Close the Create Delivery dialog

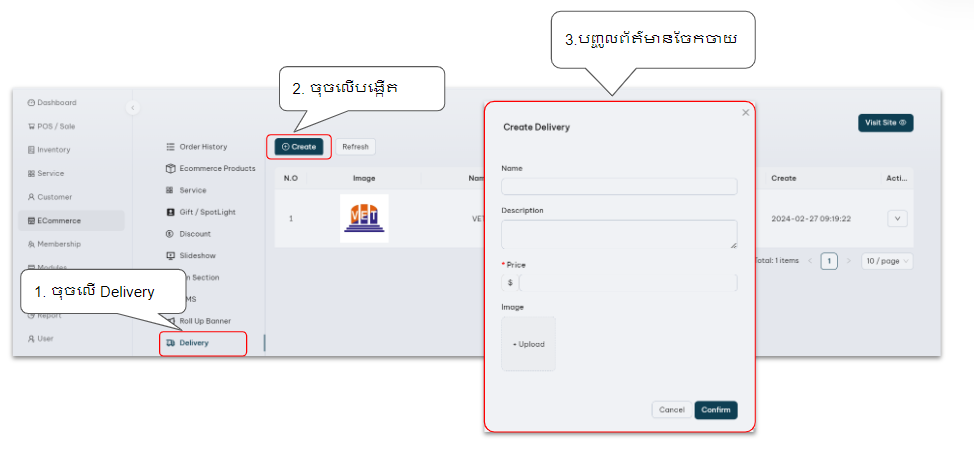pos(745,113)
